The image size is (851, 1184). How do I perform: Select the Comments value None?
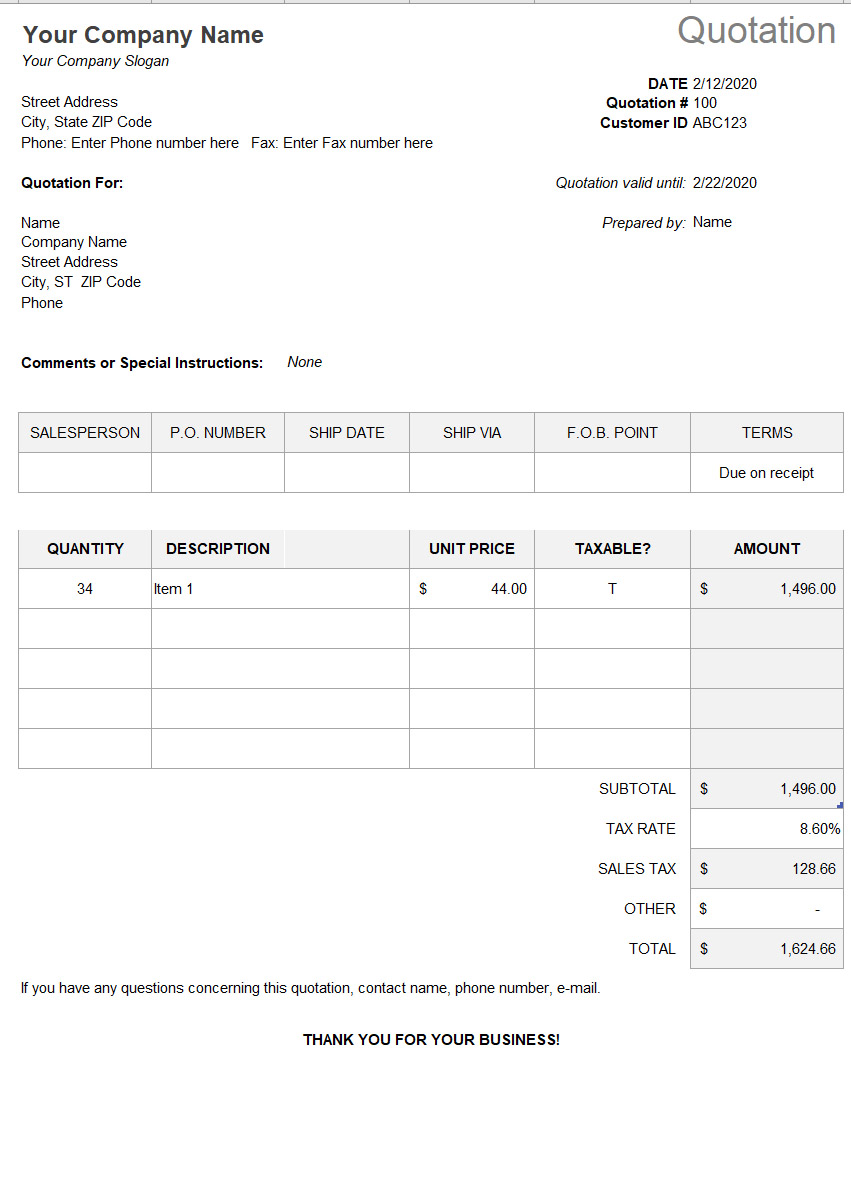tap(304, 362)
